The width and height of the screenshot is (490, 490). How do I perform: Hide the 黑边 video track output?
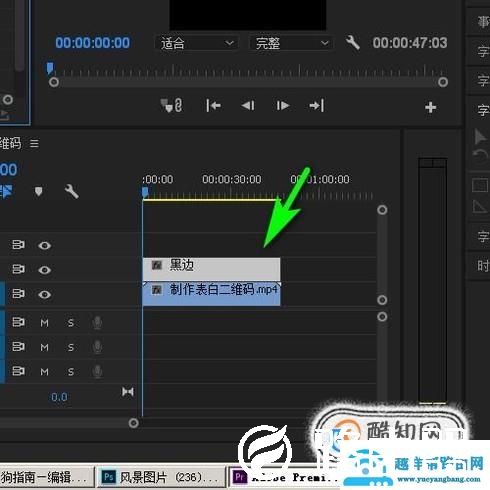click(x=44, y=270)
